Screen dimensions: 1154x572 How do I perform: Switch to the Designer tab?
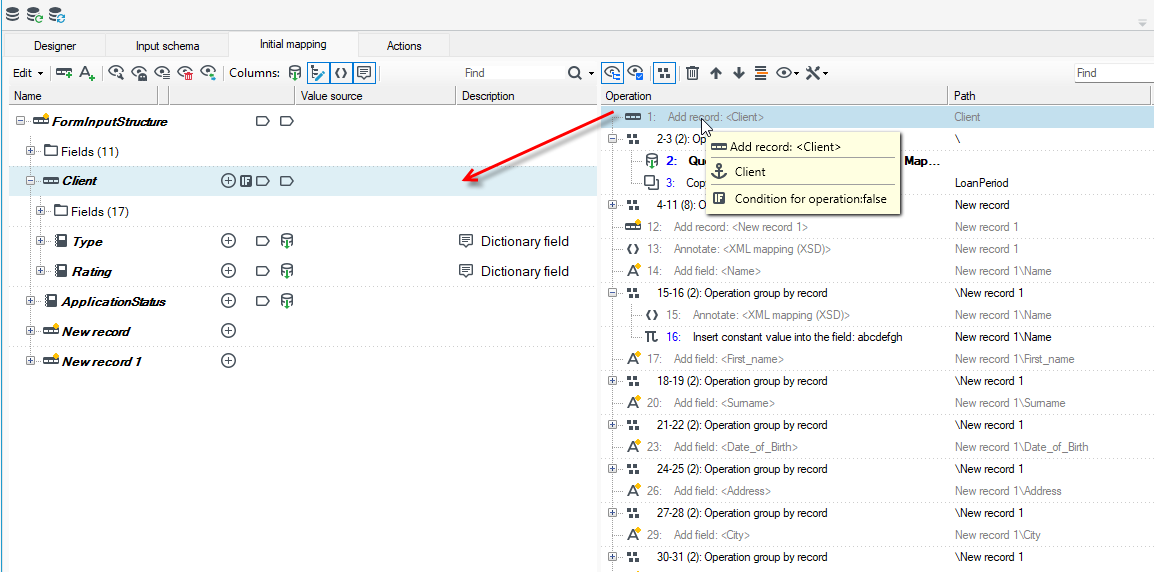[x=54, y=46]
